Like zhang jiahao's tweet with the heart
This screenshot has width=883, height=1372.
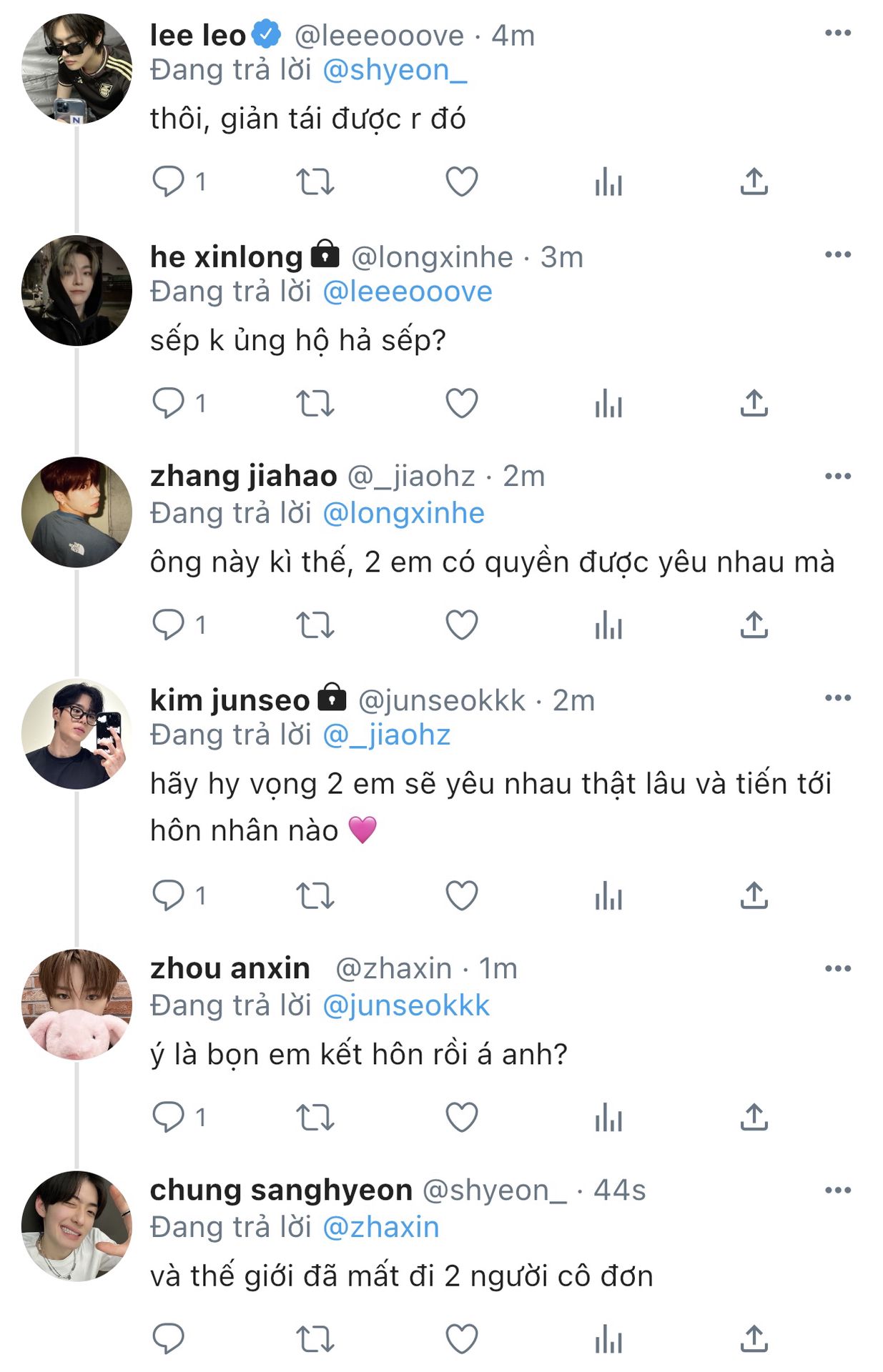[x=461, y=625]
